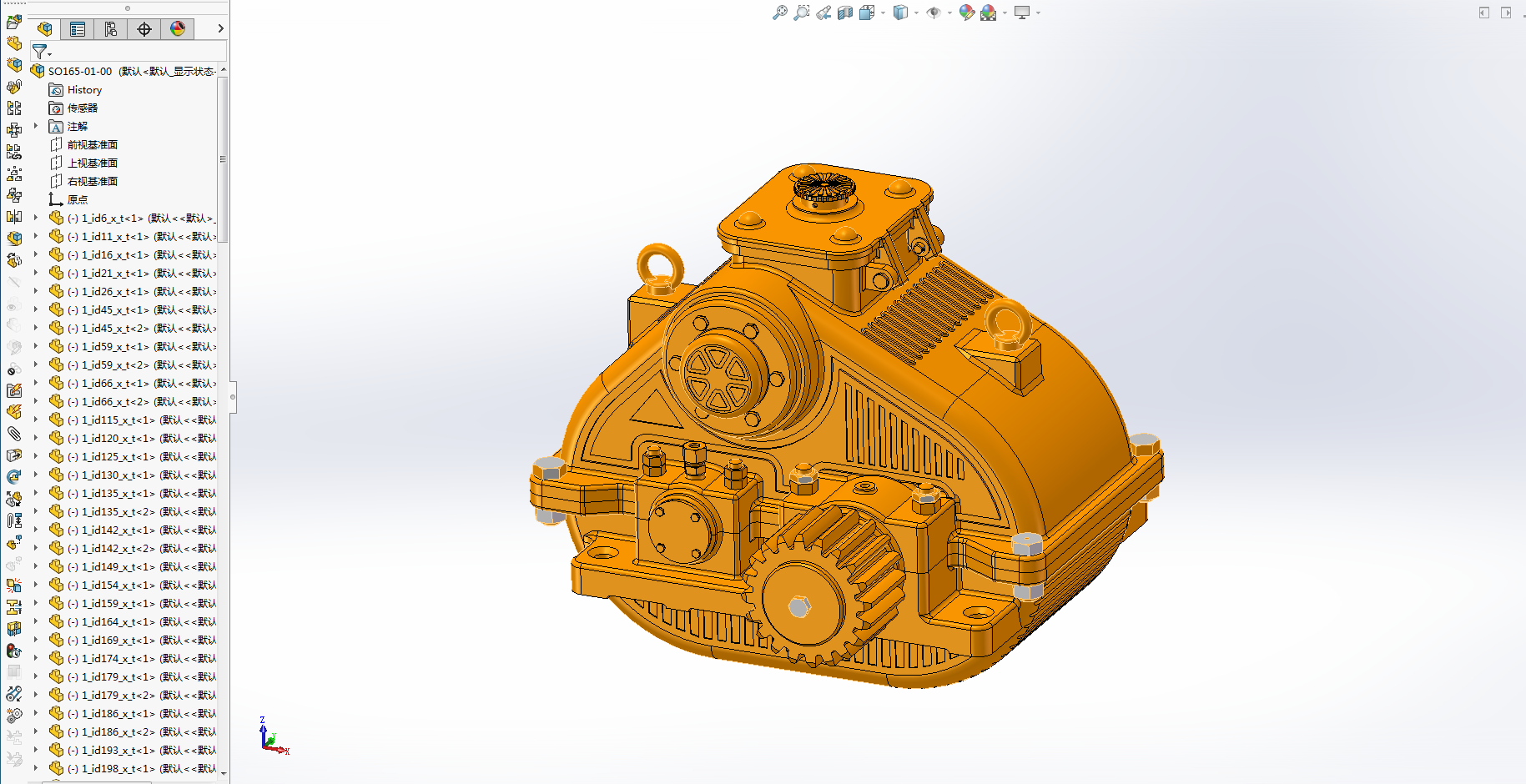Click Clearance Verification icon
This screenshot has height=784, width=1526.
[x=14, y=607]
